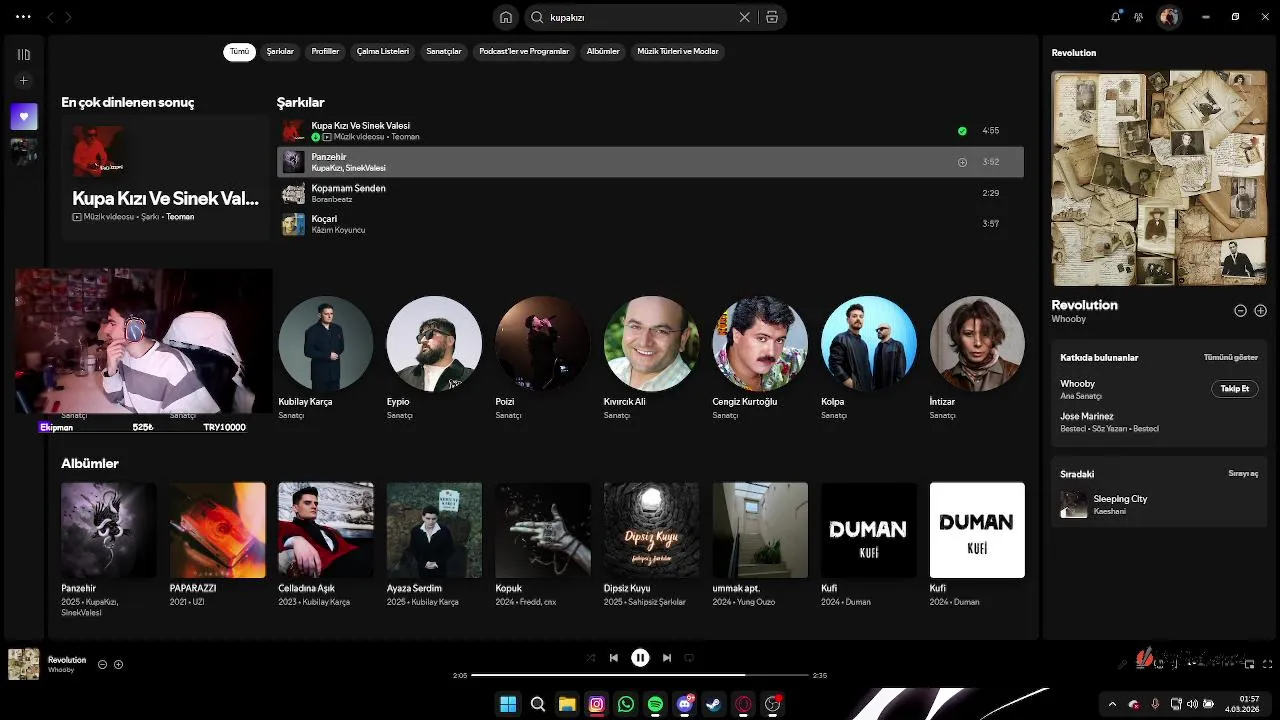Open Sleeping City in the queue
The image size is (1280, 720).
1120,499
